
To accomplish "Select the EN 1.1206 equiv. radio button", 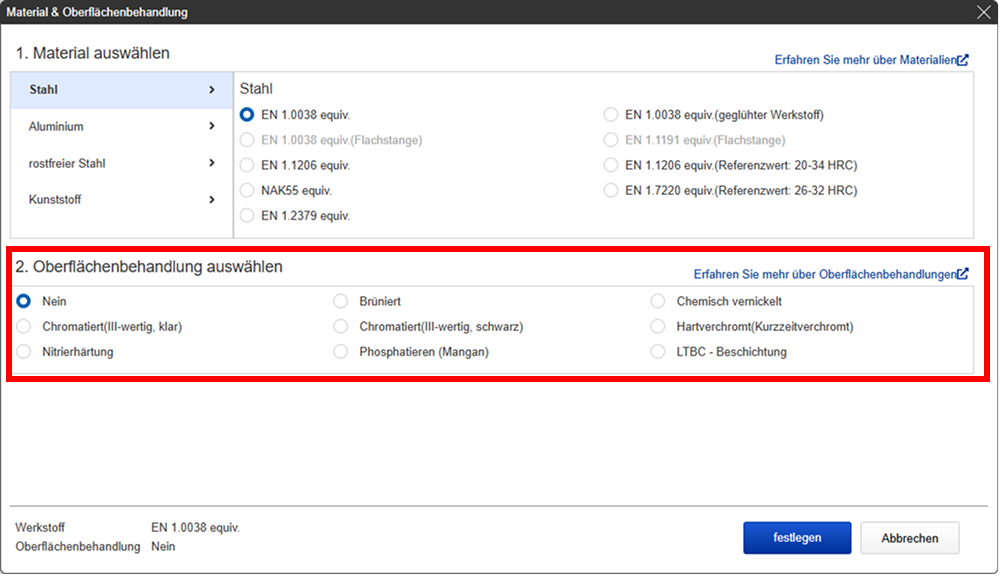I will 247,165.
